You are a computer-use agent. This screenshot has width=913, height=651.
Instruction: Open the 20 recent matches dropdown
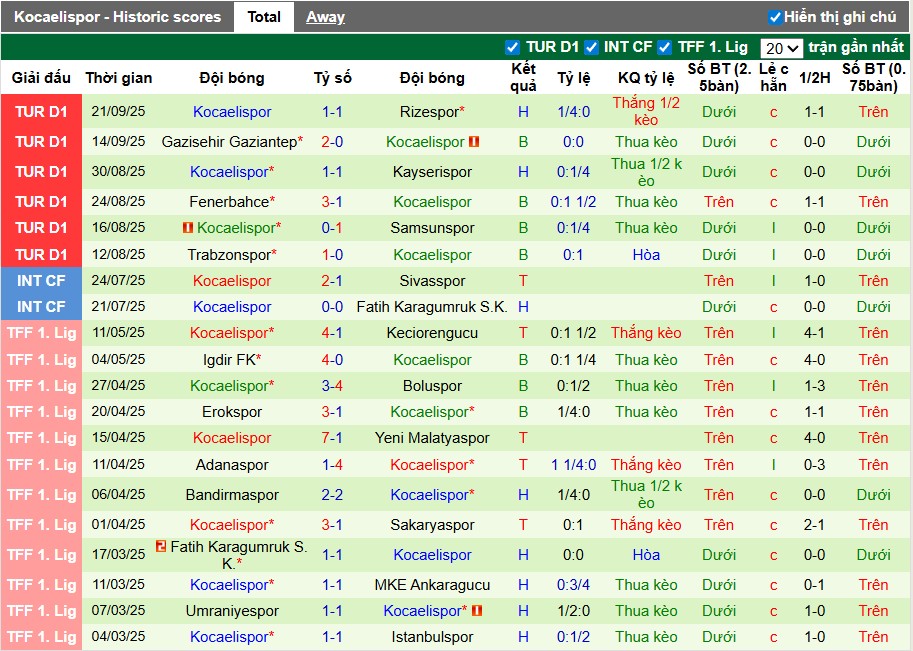[781, 48]
